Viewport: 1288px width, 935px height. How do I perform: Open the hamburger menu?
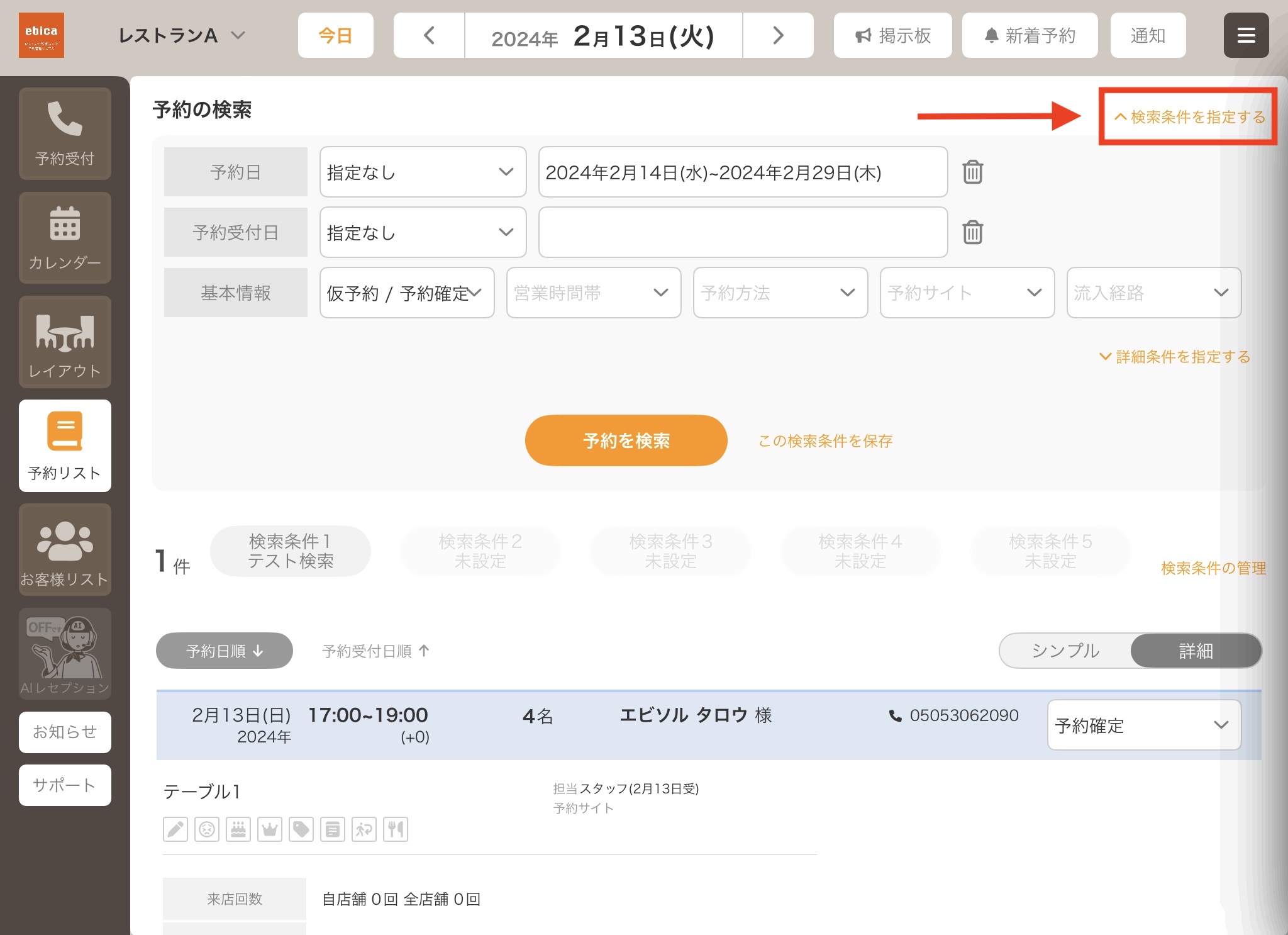pyautogui.click(x=1246, y=35)
